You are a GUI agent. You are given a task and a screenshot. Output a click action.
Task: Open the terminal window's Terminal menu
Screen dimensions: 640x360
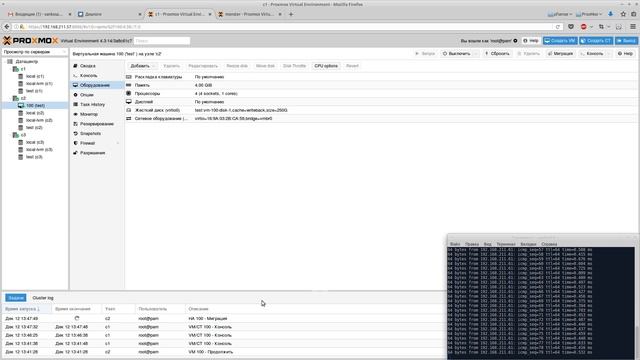(x=506, y=244)
